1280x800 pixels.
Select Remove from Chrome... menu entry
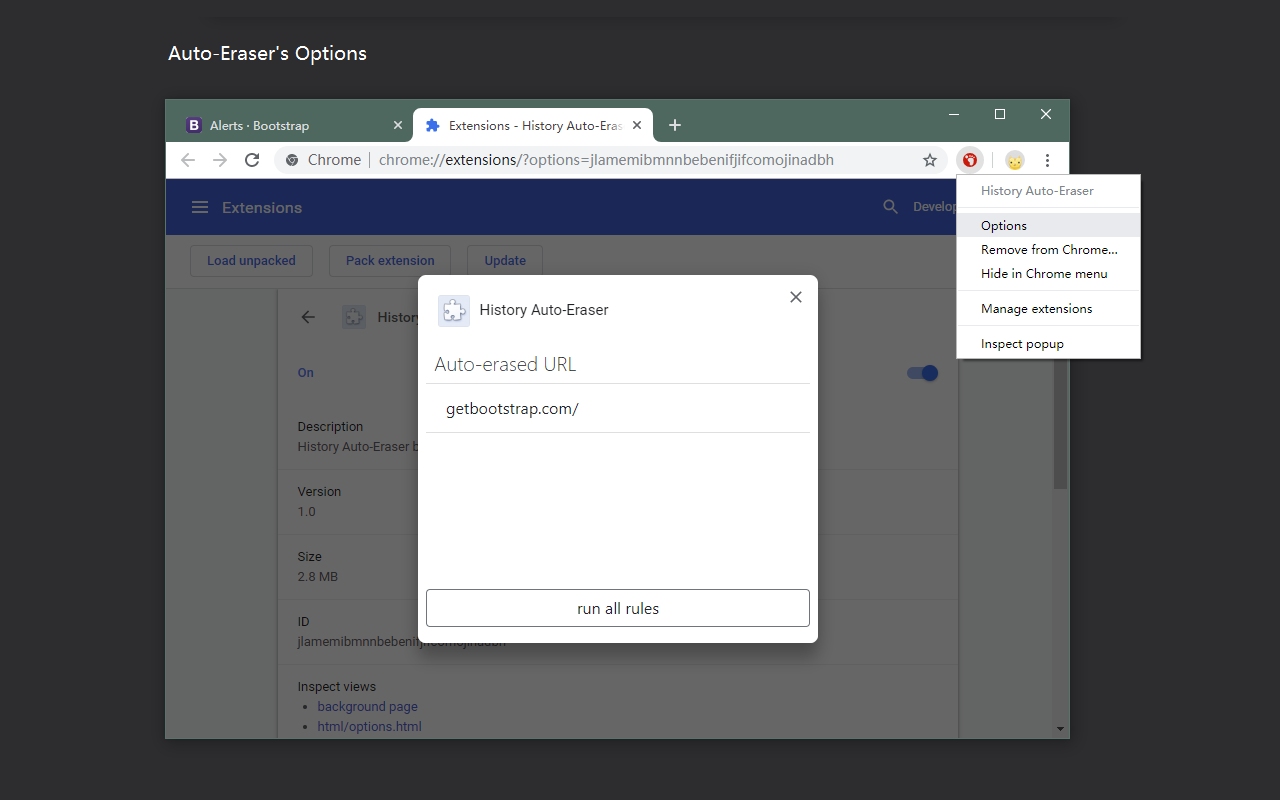coord(1048,250)
